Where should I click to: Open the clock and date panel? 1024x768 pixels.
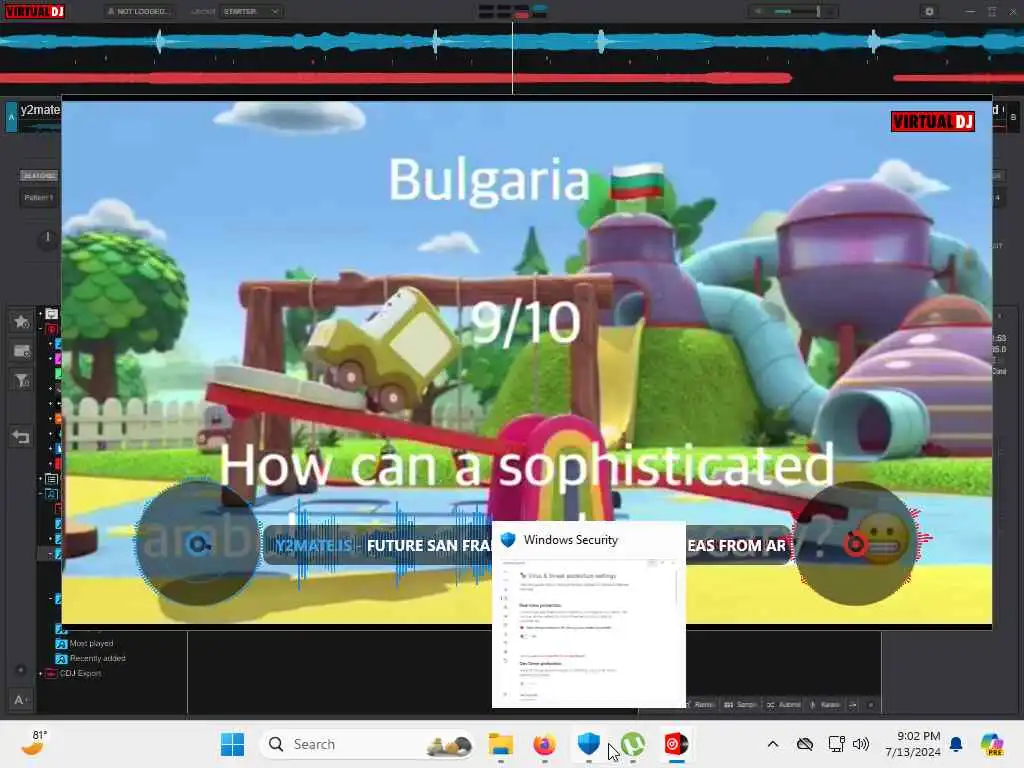click(x=913, y=744)
